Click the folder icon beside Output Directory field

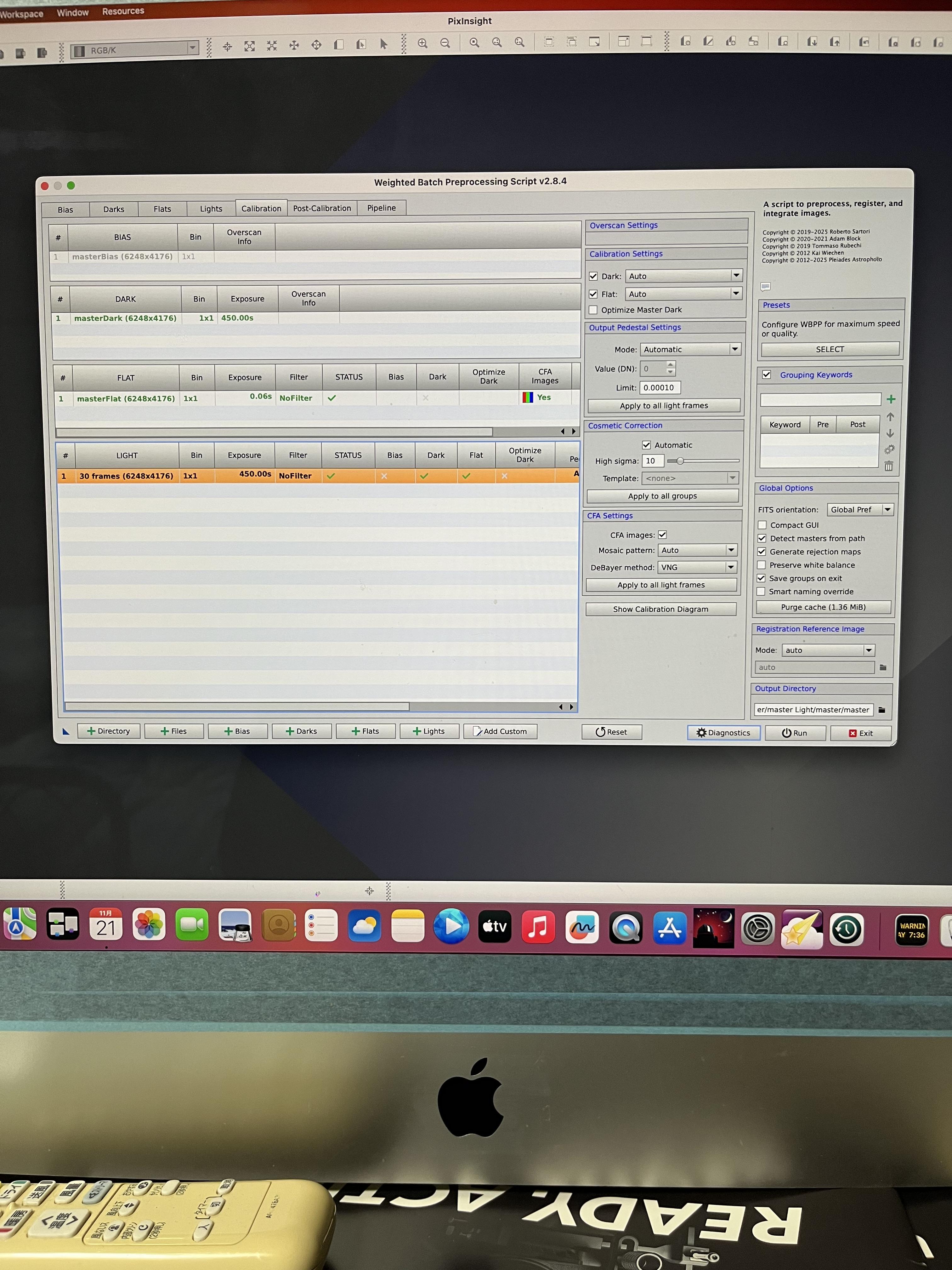[882, 710]
